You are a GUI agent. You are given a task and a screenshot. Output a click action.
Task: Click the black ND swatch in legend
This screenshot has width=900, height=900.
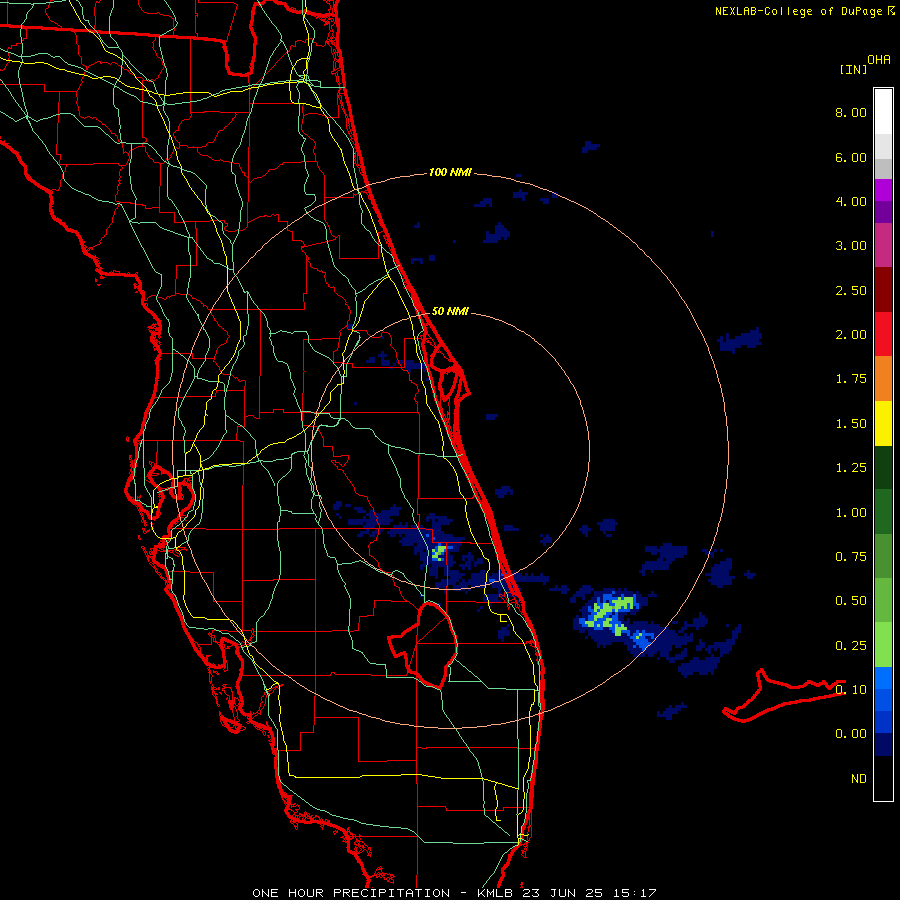[883, 778]
